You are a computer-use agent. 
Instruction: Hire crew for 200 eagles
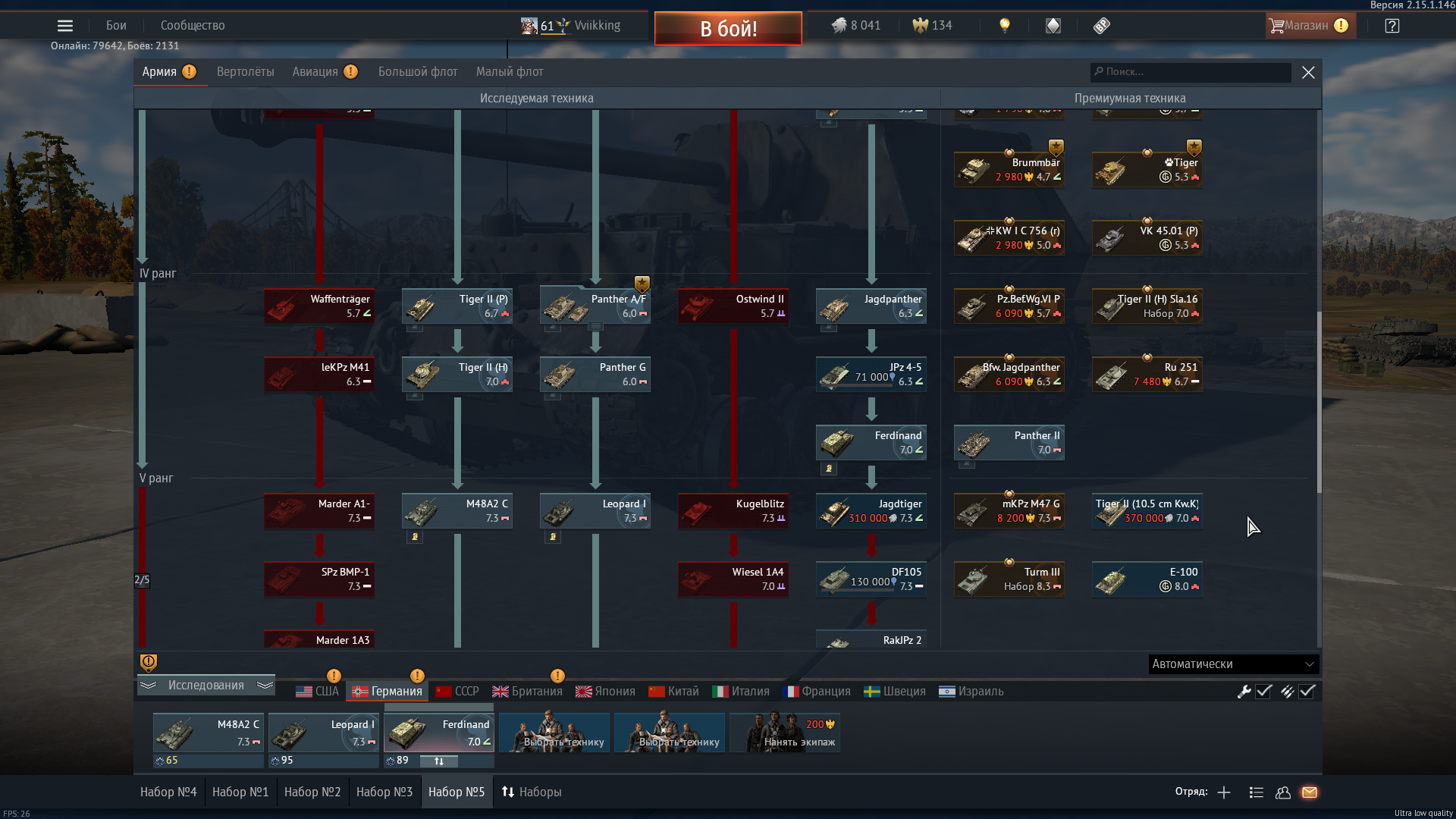point(785,733)
